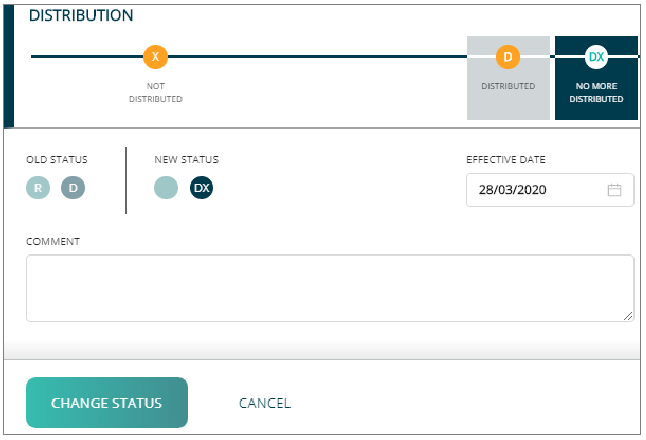Click the resize handle of the comment box

pyautogui.click(x=628, y=316)
